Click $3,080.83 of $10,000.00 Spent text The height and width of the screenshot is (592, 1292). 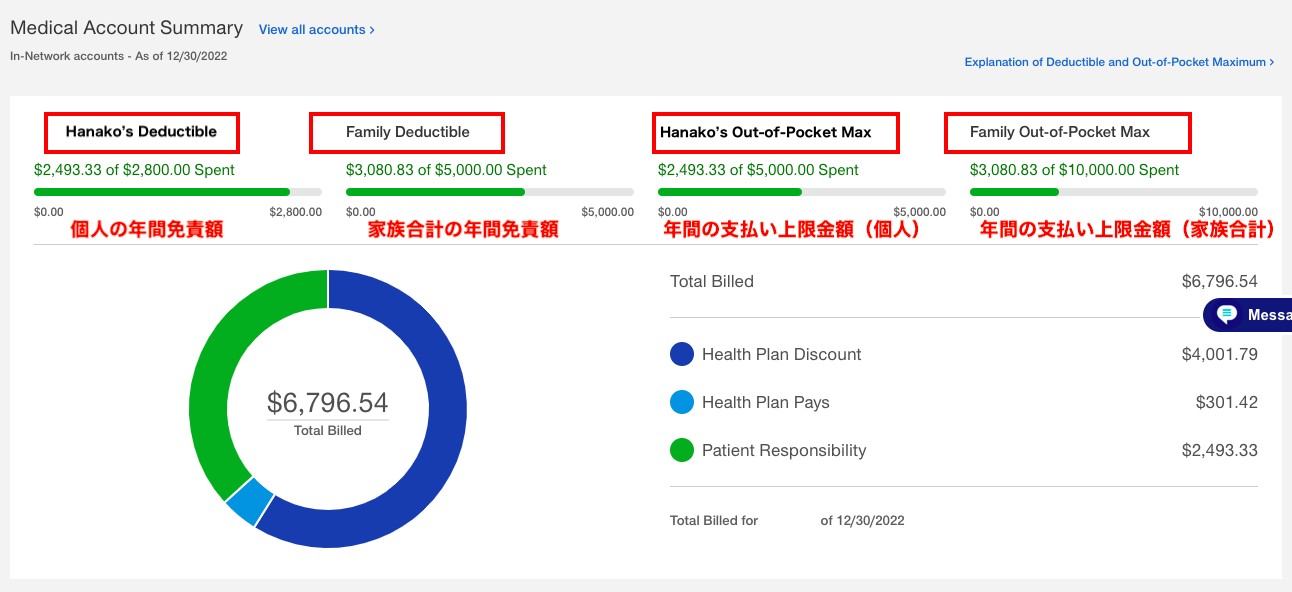click(1075, 170)
